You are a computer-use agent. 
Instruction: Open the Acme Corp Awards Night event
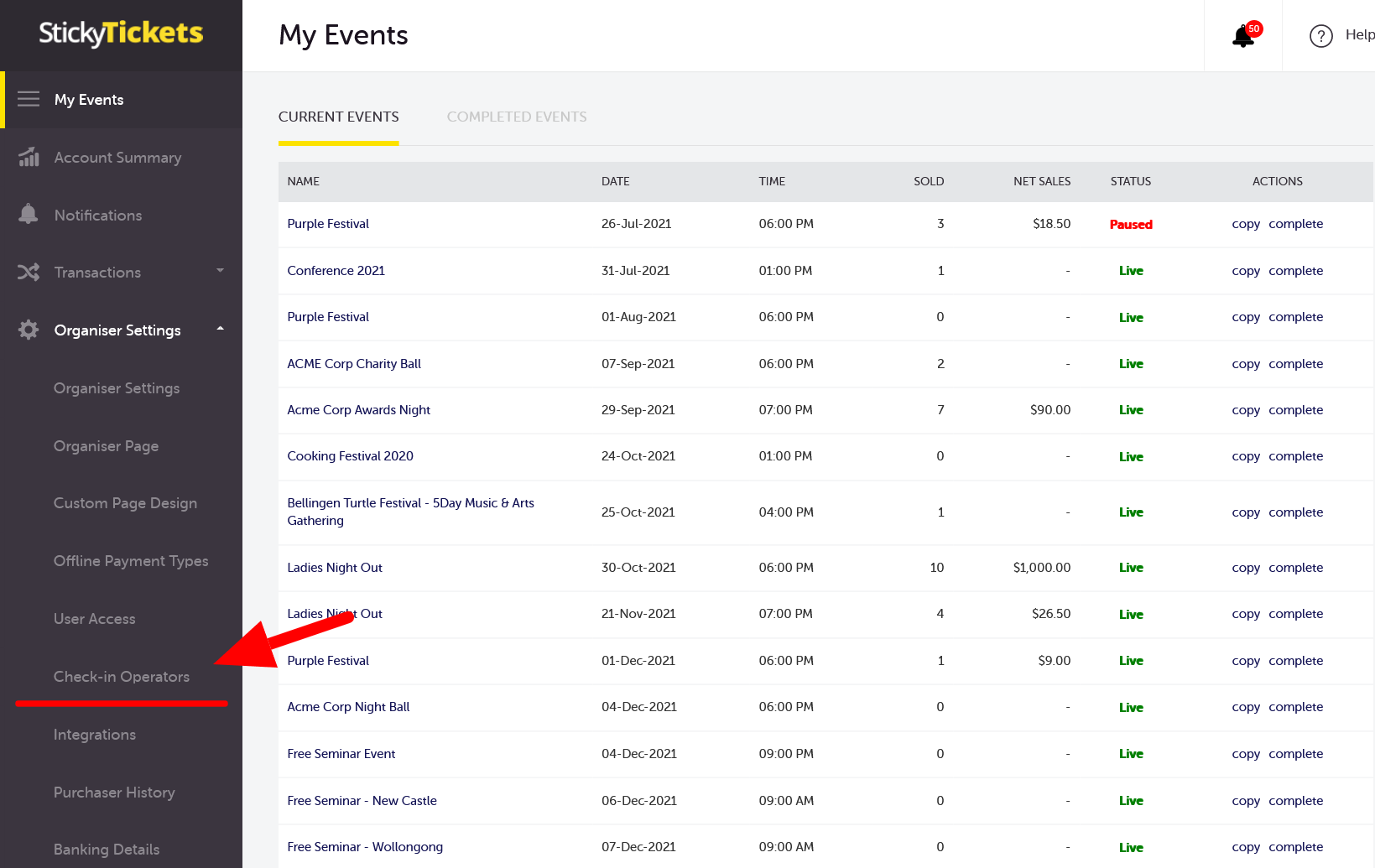point(359,410)
